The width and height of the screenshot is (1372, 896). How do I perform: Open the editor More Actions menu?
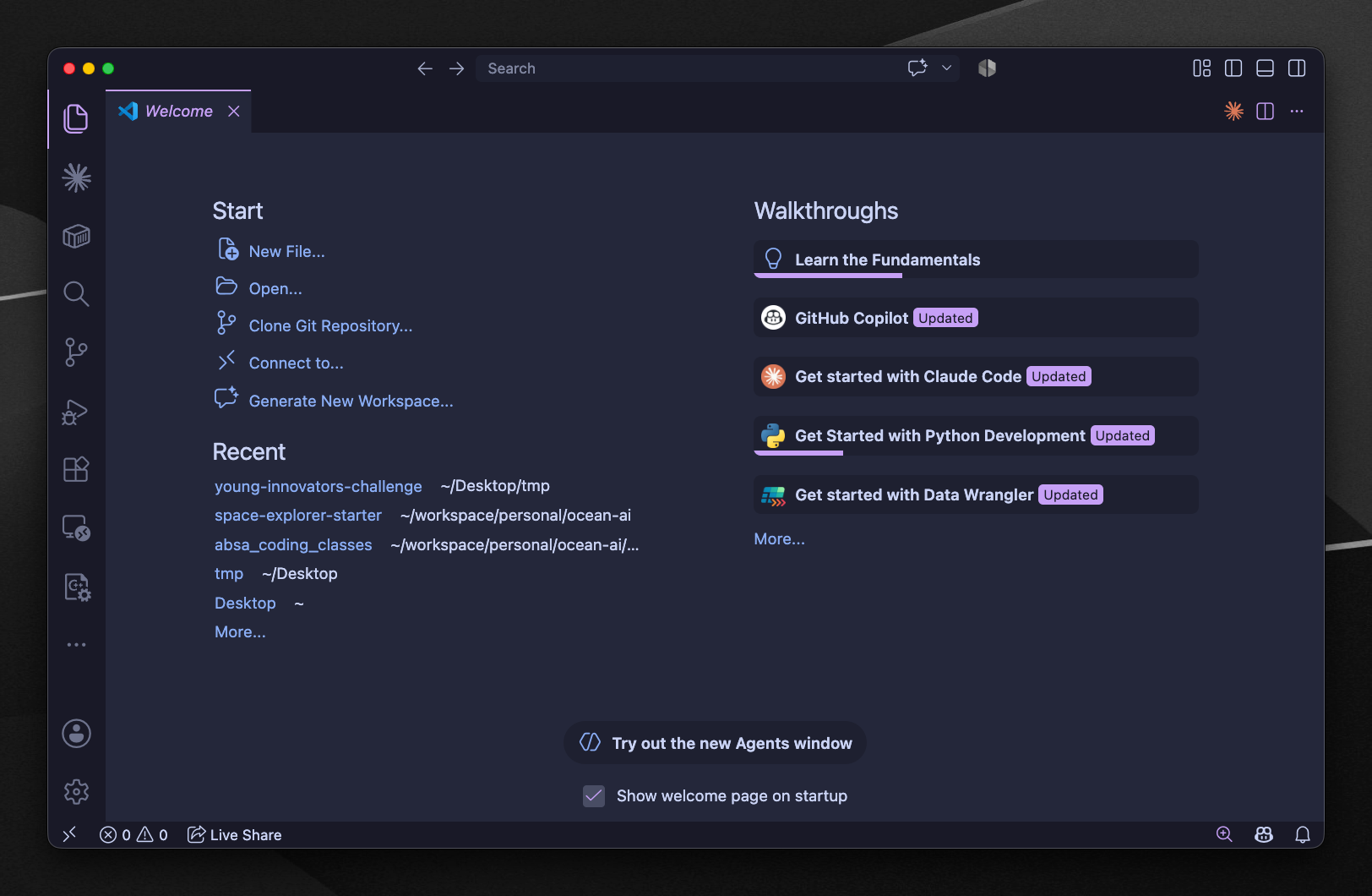pos(1297,111)
